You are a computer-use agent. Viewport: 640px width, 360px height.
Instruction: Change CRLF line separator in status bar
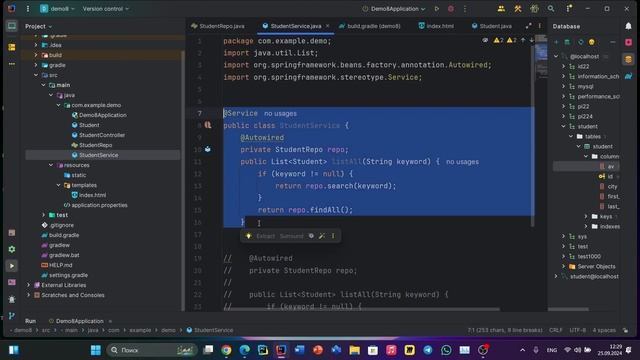(556, 330)
